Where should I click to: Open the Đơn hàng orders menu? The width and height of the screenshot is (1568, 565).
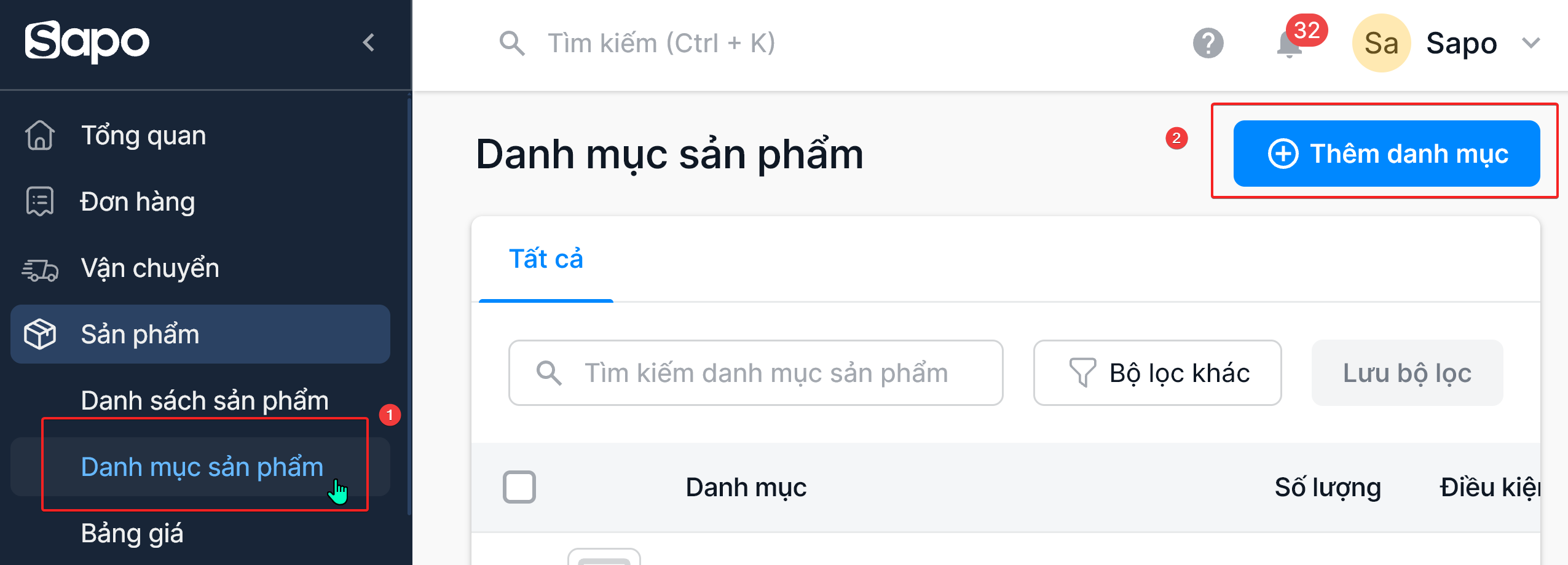138,201
